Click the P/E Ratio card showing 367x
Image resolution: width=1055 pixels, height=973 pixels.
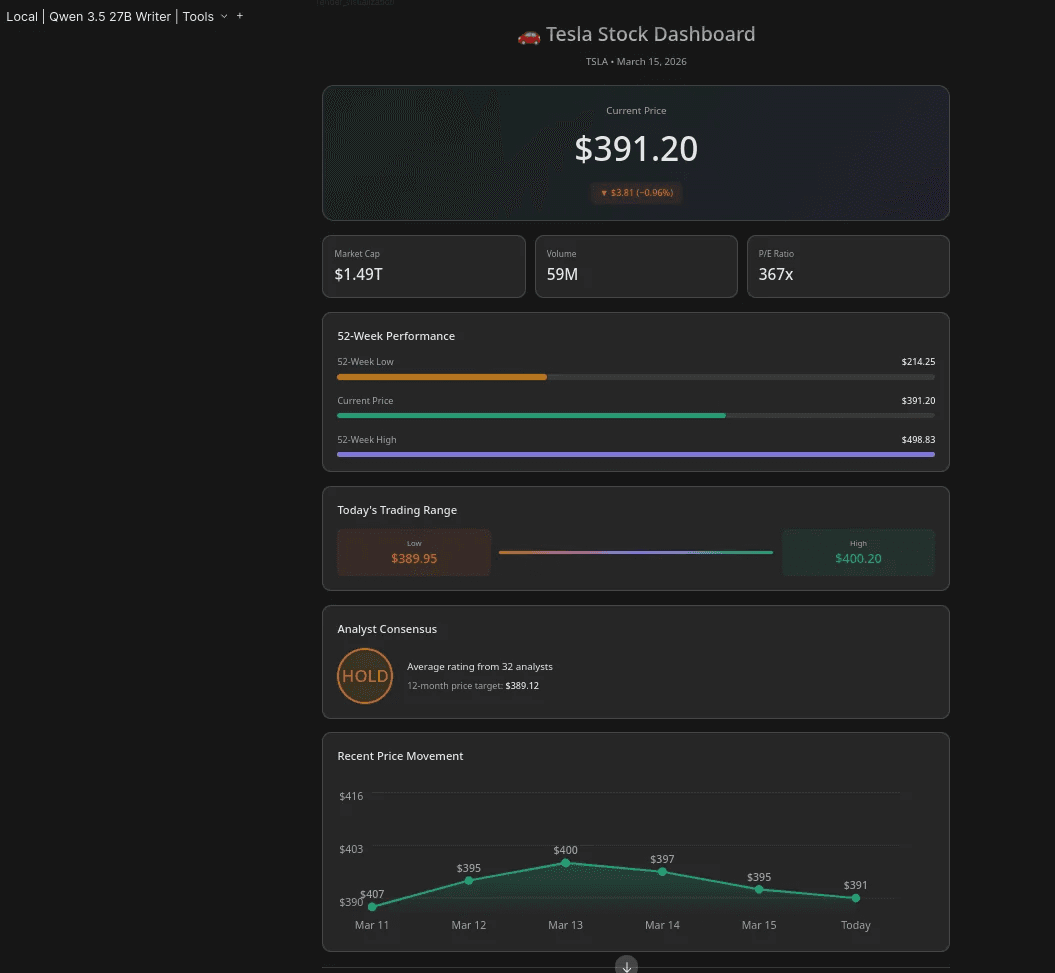point(848,266)
